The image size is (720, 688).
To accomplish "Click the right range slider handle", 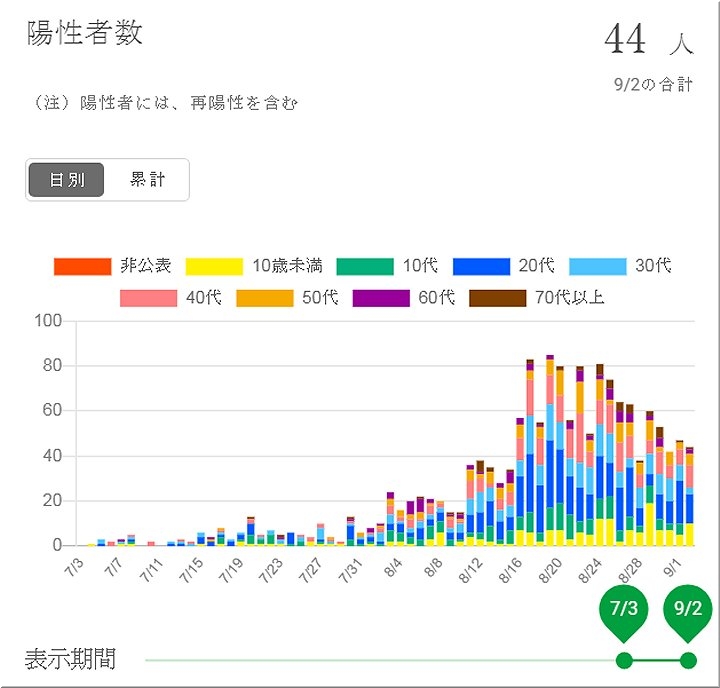I will (x=688, y=660).
